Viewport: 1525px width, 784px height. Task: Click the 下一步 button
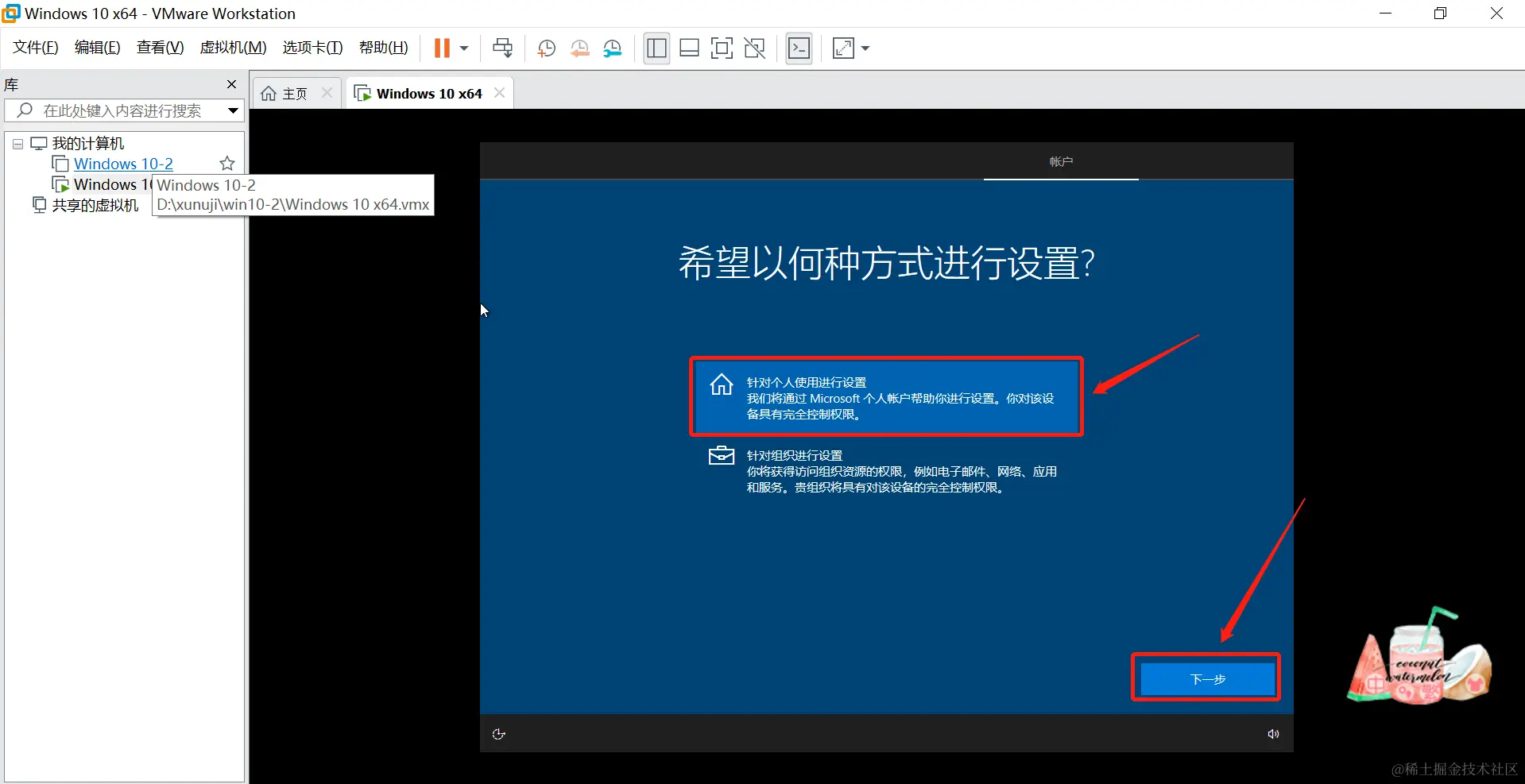pyautogui.click(x=1207, y=679)
